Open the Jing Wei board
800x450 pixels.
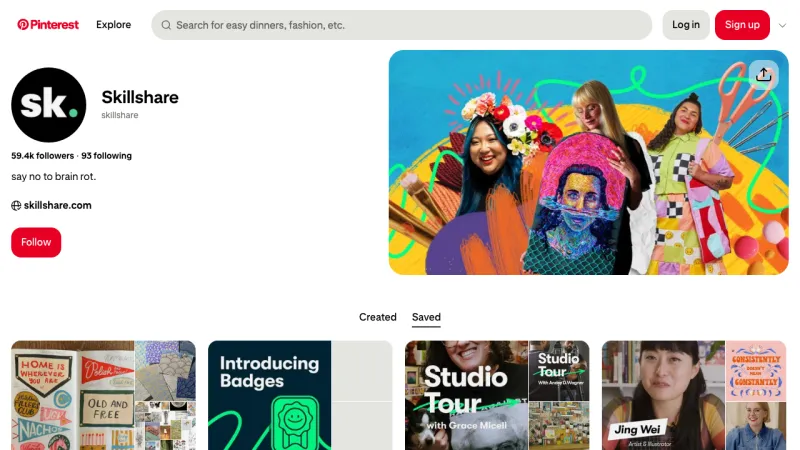point(694,395)
